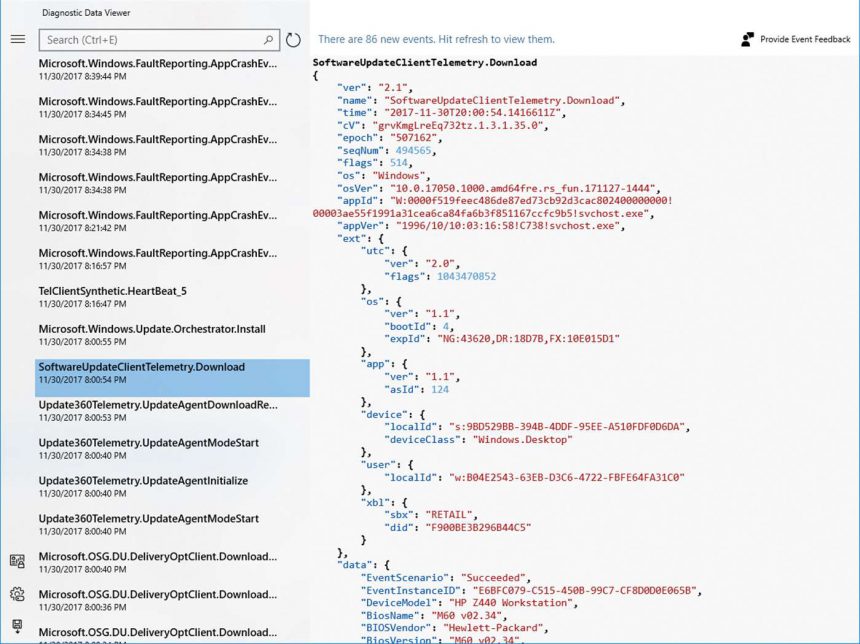Refresh the event list with circular arrow
Screen dimensions: 860x644
293,39
